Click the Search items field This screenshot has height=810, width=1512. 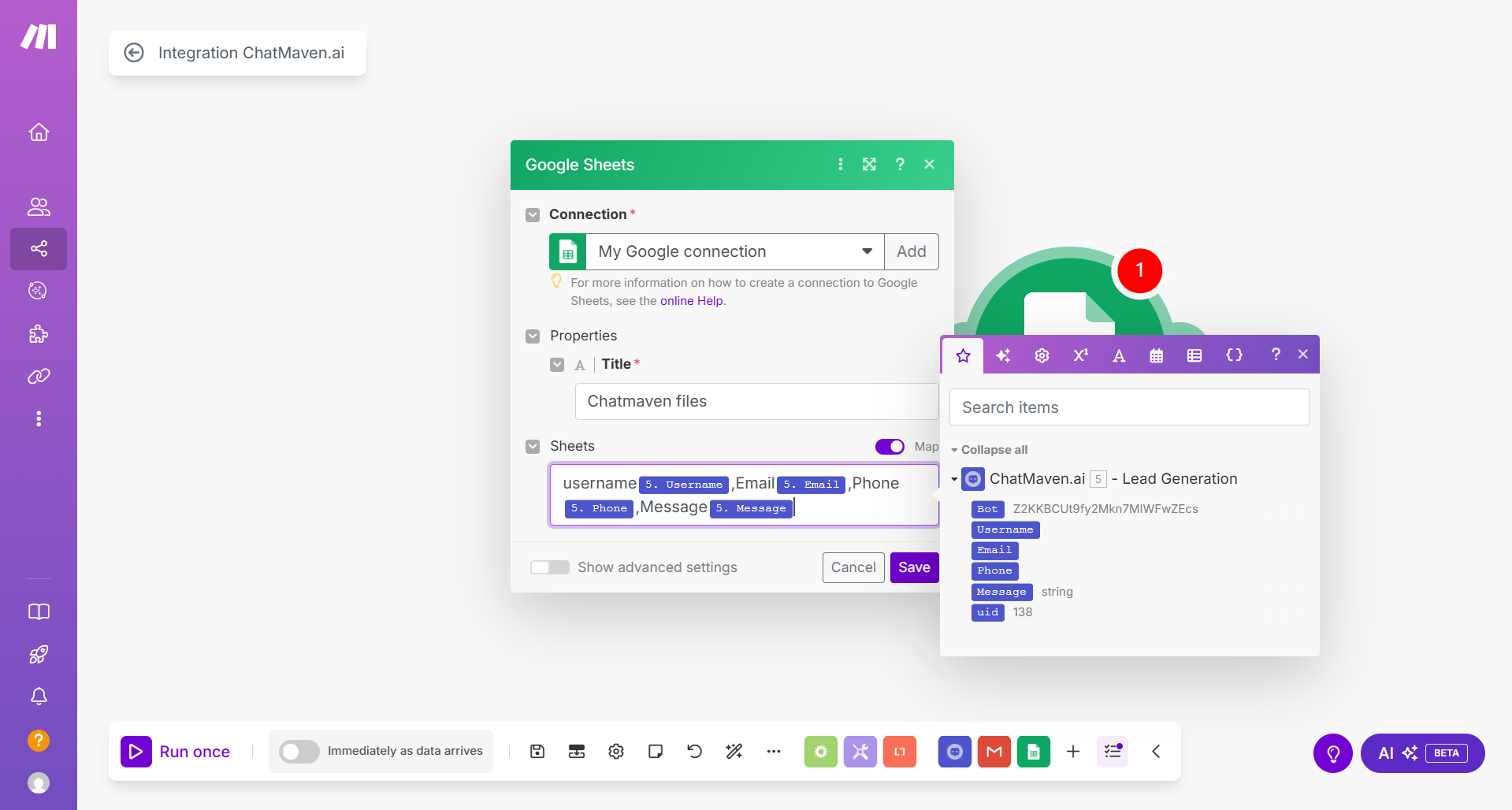point(1129,407)
